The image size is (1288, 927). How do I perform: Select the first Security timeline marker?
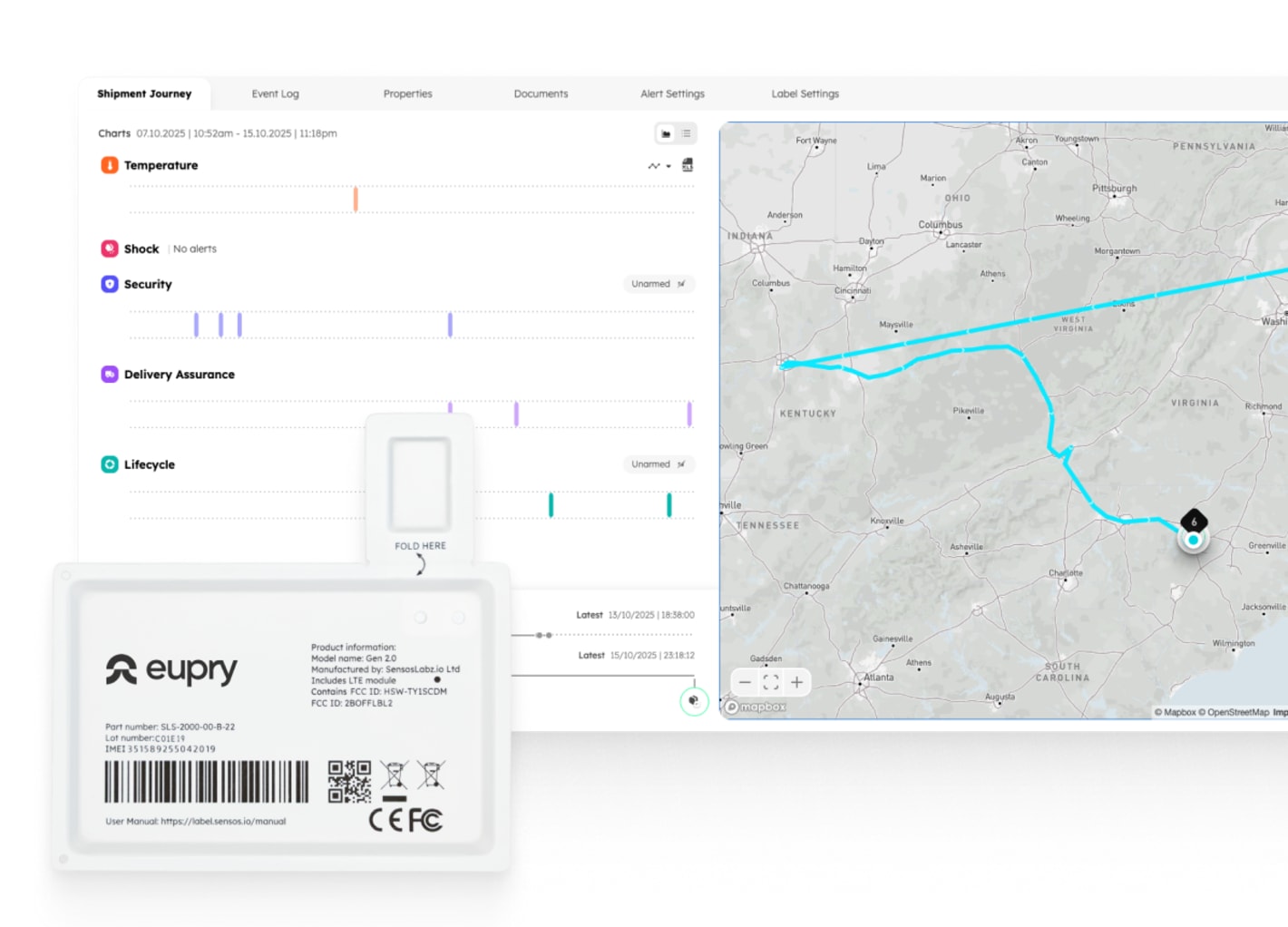tap(196, 325)
